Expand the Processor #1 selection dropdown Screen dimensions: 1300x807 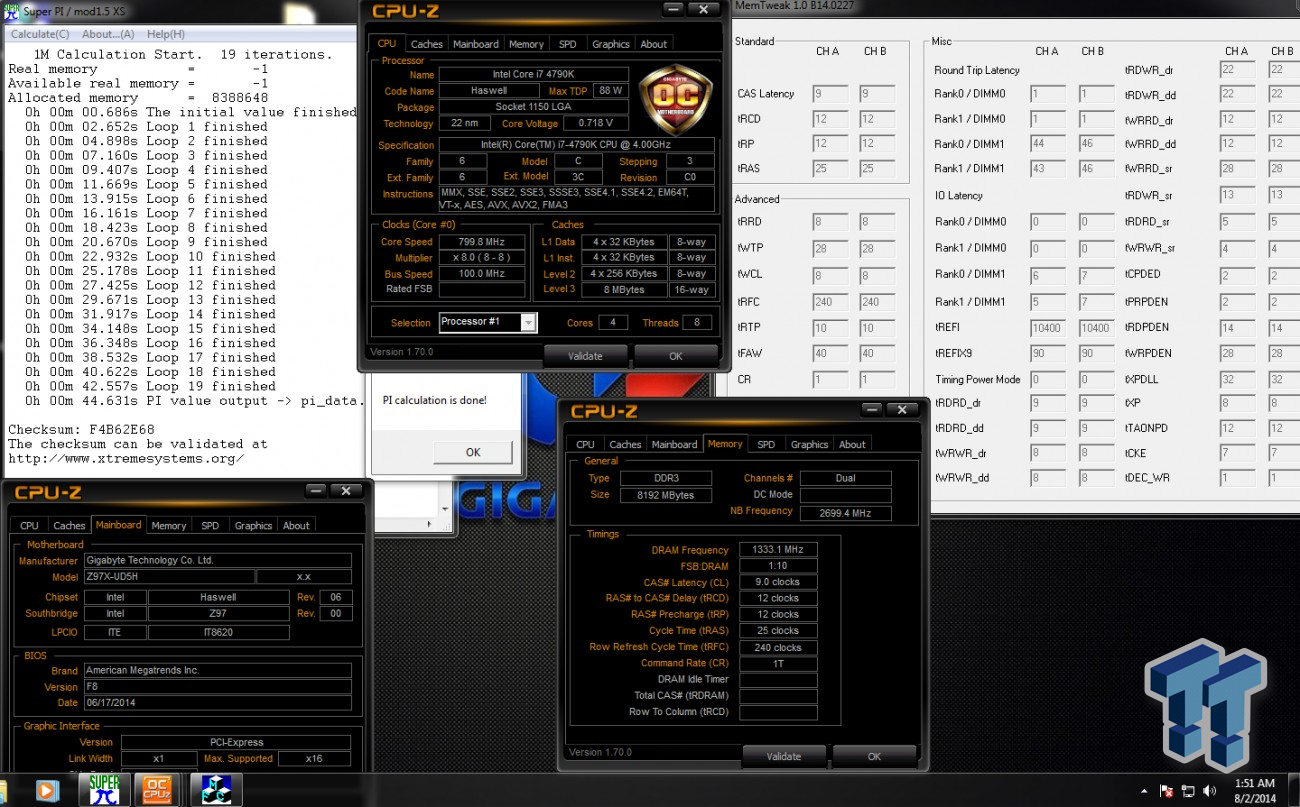point(528,322)
